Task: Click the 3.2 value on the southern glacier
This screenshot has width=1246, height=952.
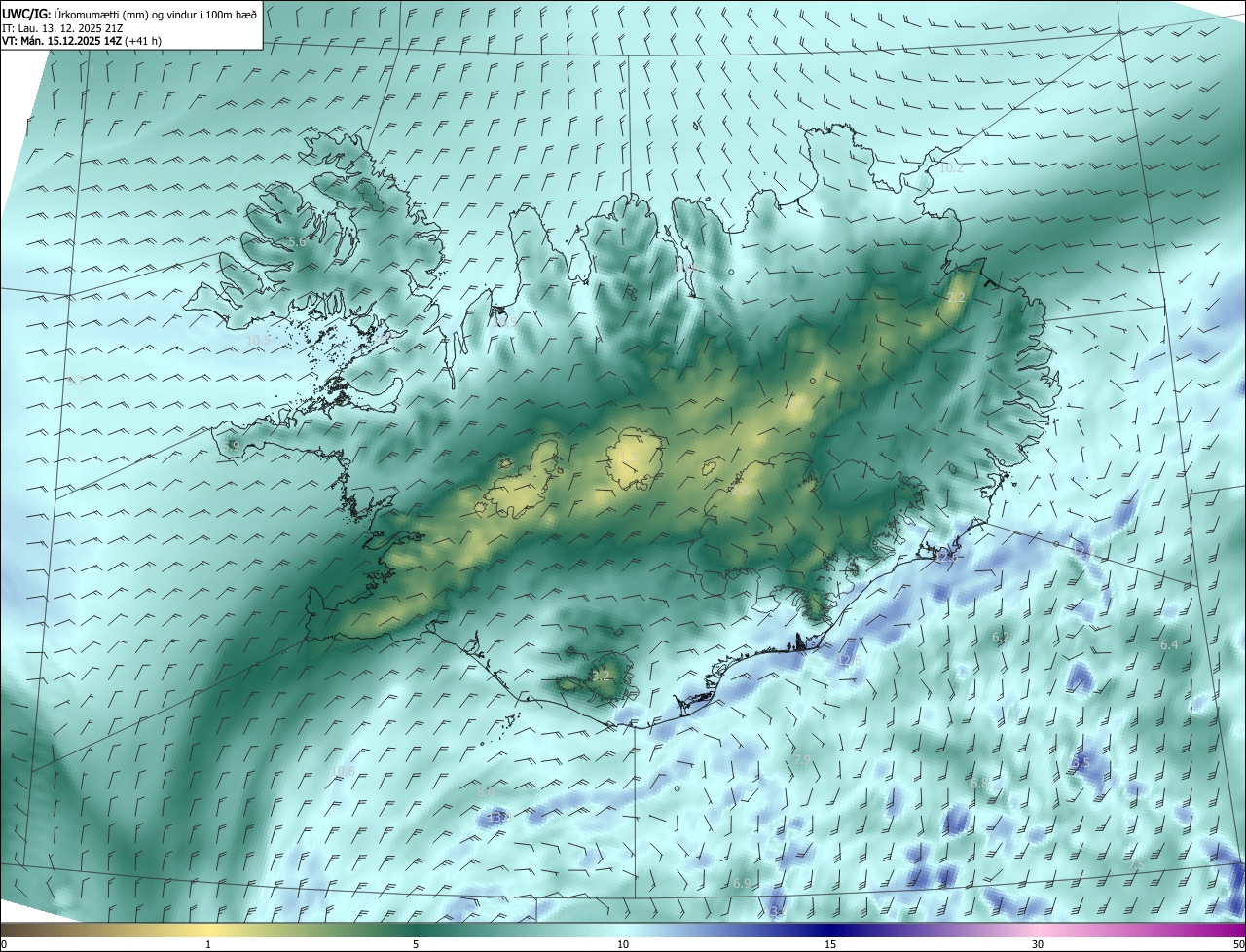Action: 601,676
